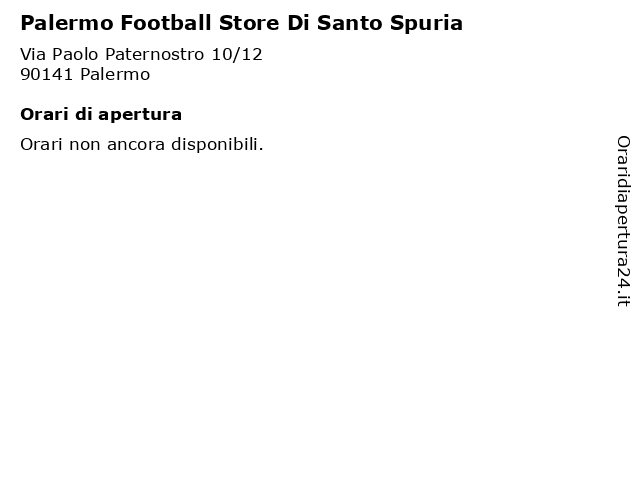Click the word disponibili in the hours text
Image resolution: width=640 pixels, height=480 pixels.
(x=217, y=144)
